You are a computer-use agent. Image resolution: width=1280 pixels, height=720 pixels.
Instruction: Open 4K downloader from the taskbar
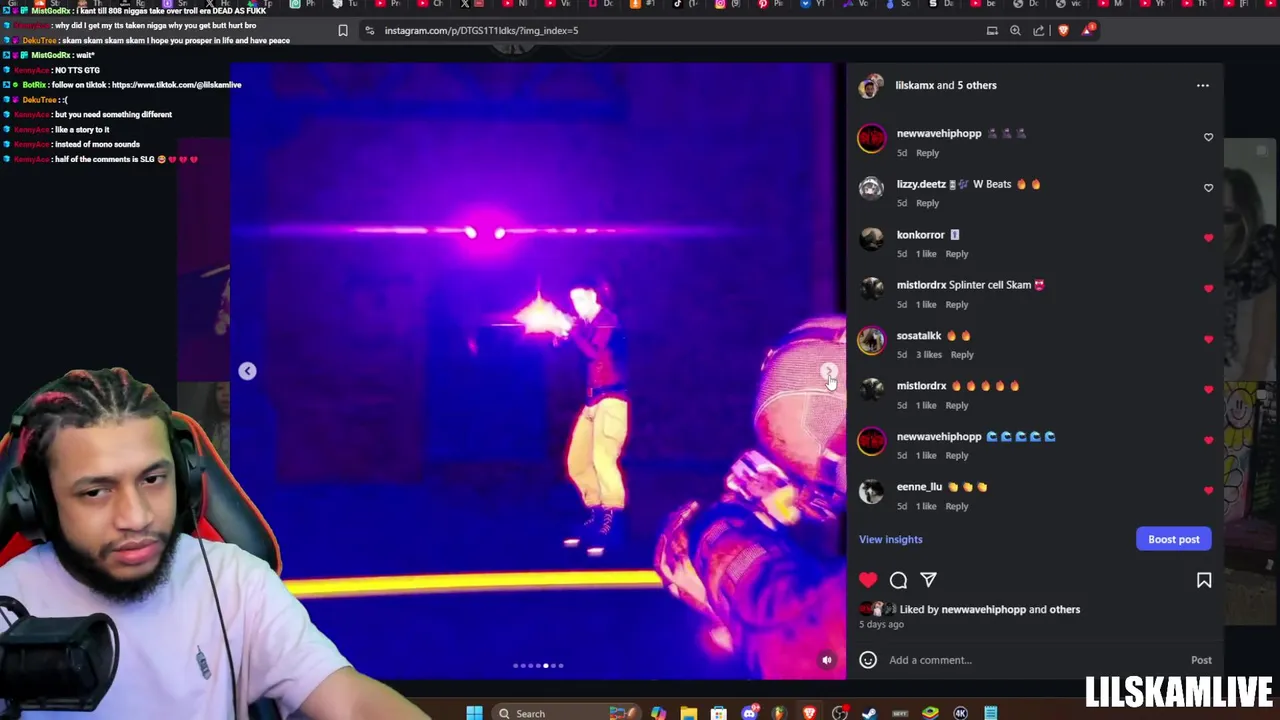(x=960, y=712)
